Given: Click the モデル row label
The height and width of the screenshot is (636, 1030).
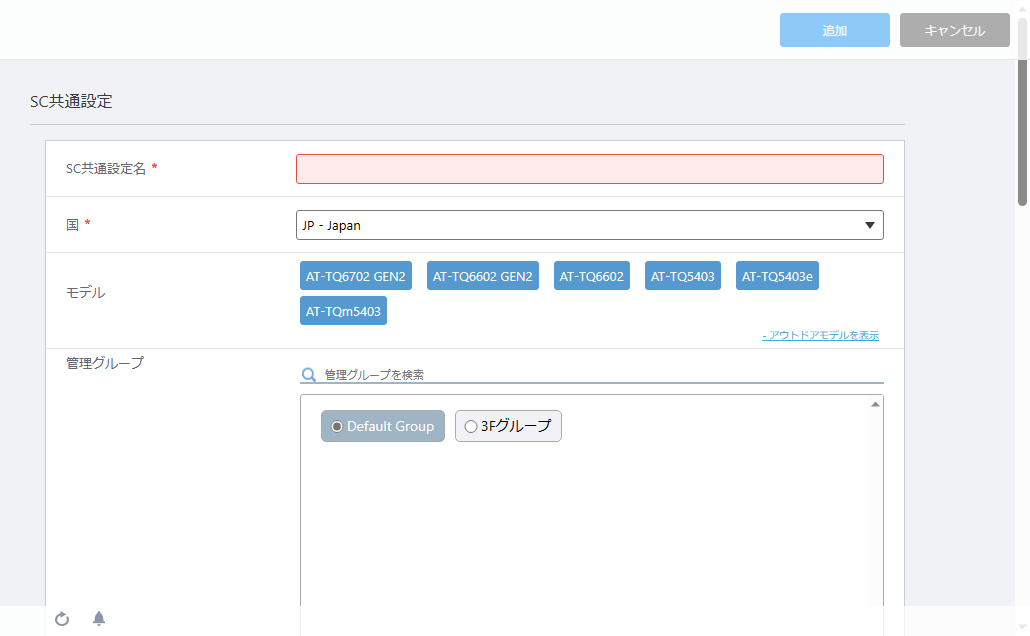Looking at the screenshot, I should click(85, 292).
